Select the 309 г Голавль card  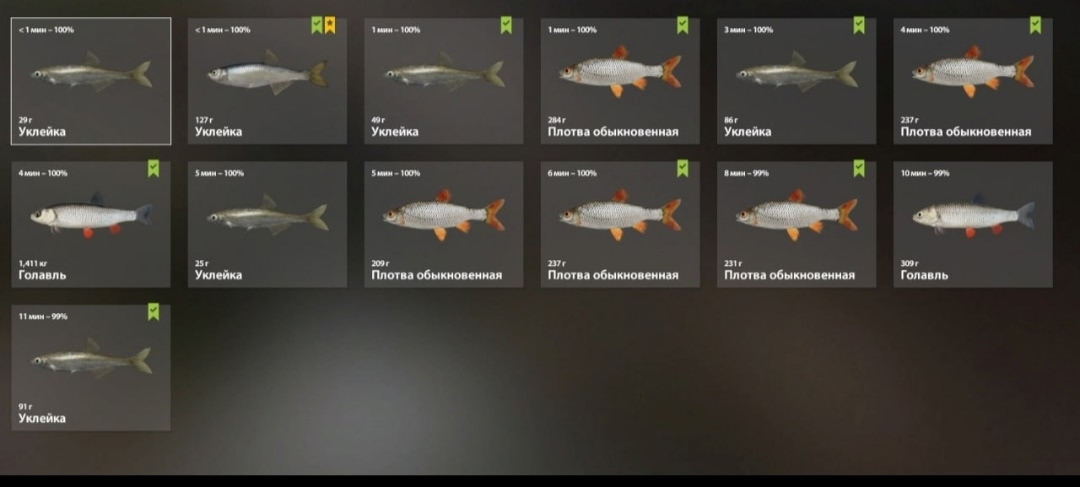click(x=973, y=225)
